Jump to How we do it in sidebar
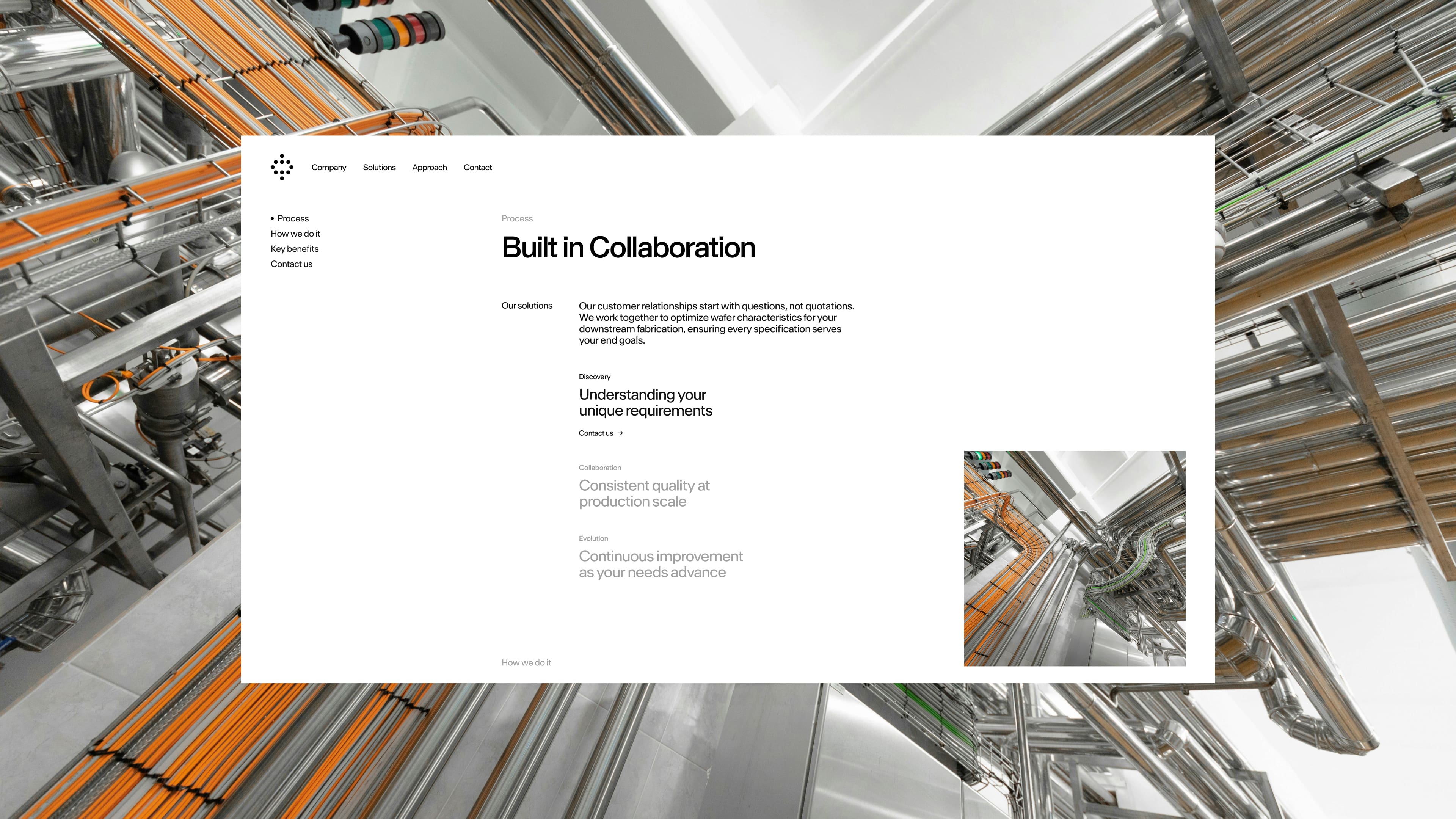The image size is (1456, 819). pos(295,234)
